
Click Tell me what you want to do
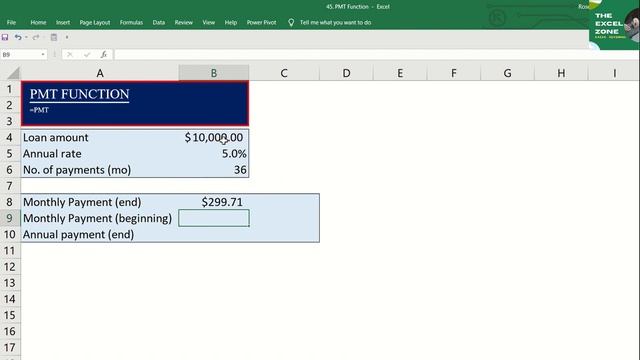tap(336, 22)
